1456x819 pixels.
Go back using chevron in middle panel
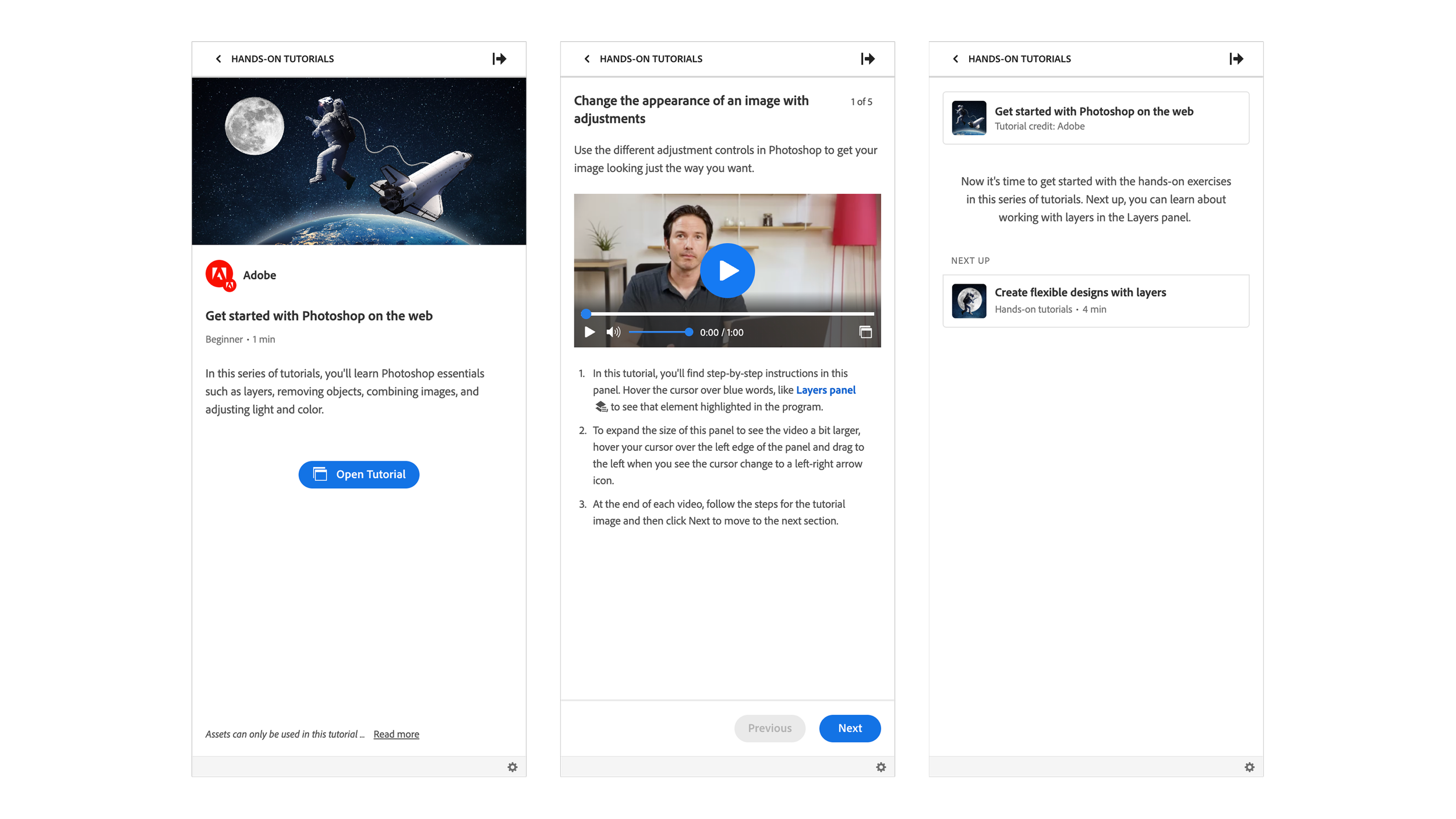point(587,59)
